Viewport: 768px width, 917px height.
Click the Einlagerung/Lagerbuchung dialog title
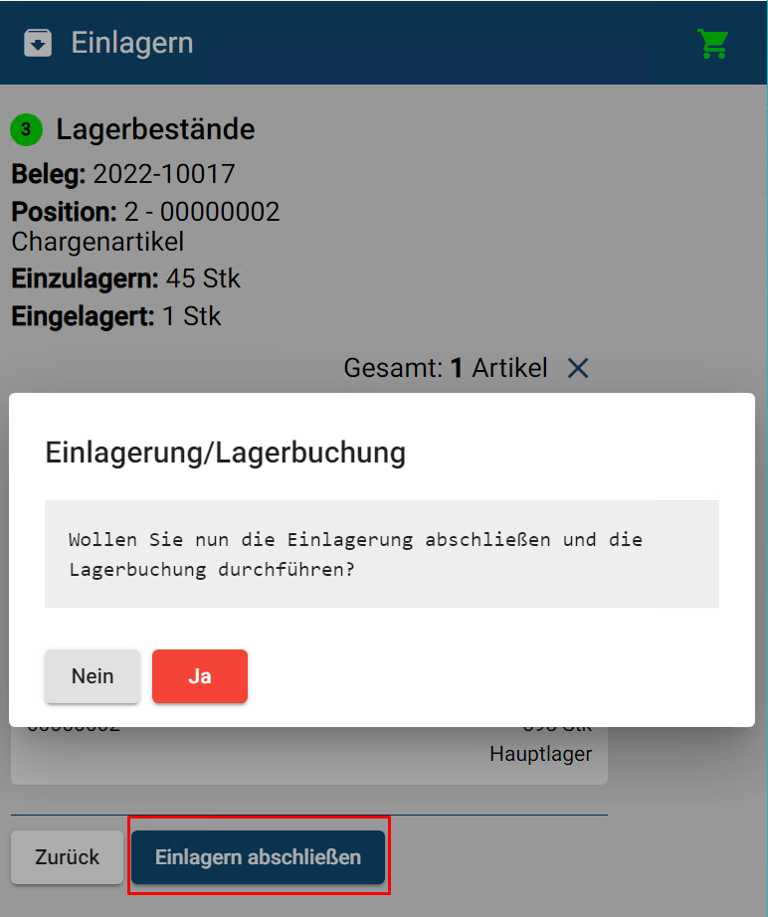(226, 452)
